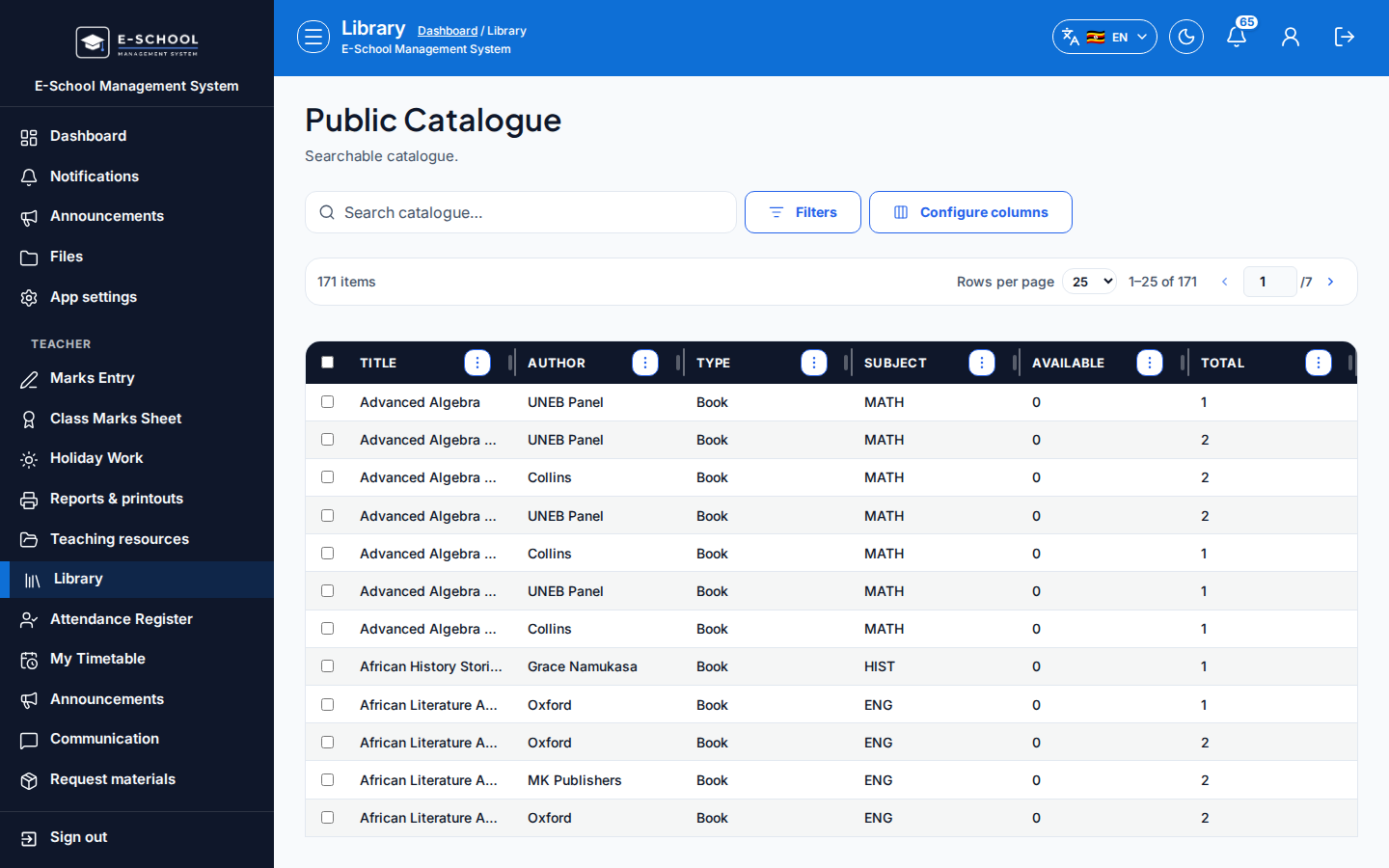
Task: Click the E-School logo icon
Action: click(x=93, y=42)
